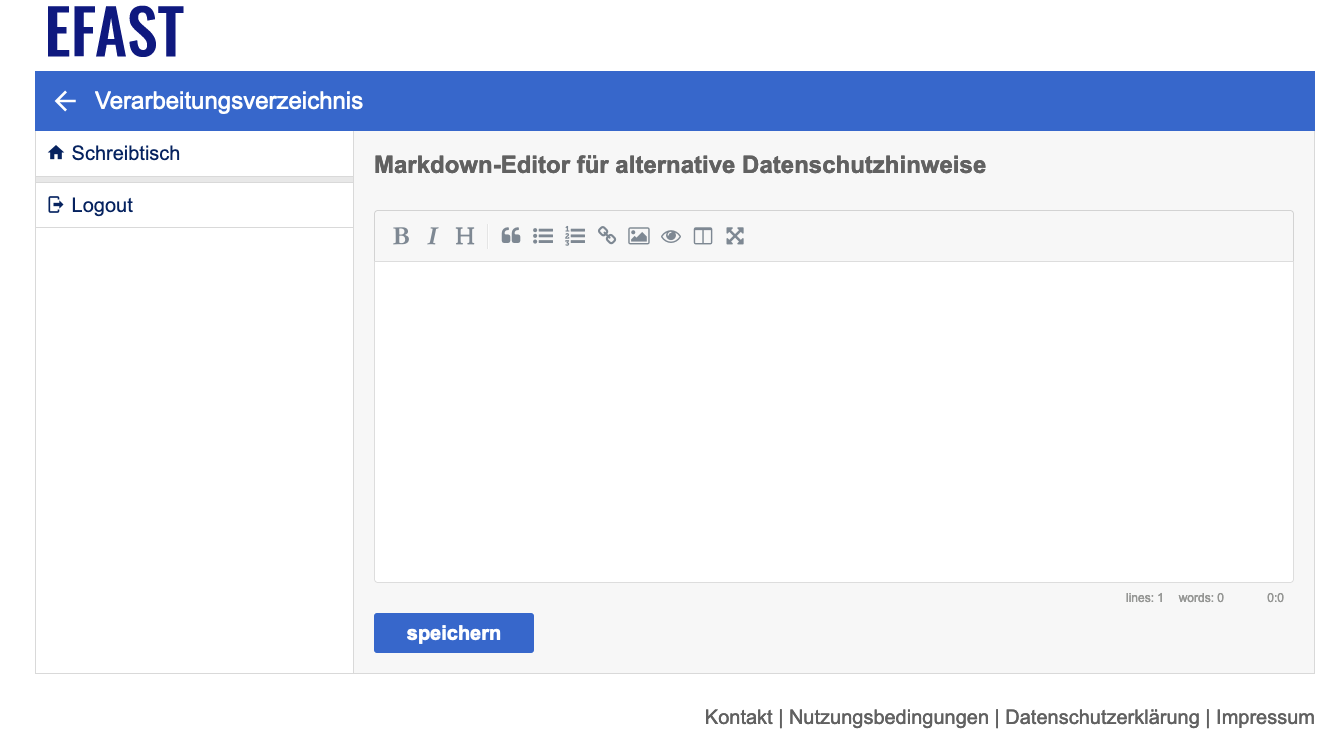
Task: Open the Datenschutzerklärung page
Action: coord(1101,717)
